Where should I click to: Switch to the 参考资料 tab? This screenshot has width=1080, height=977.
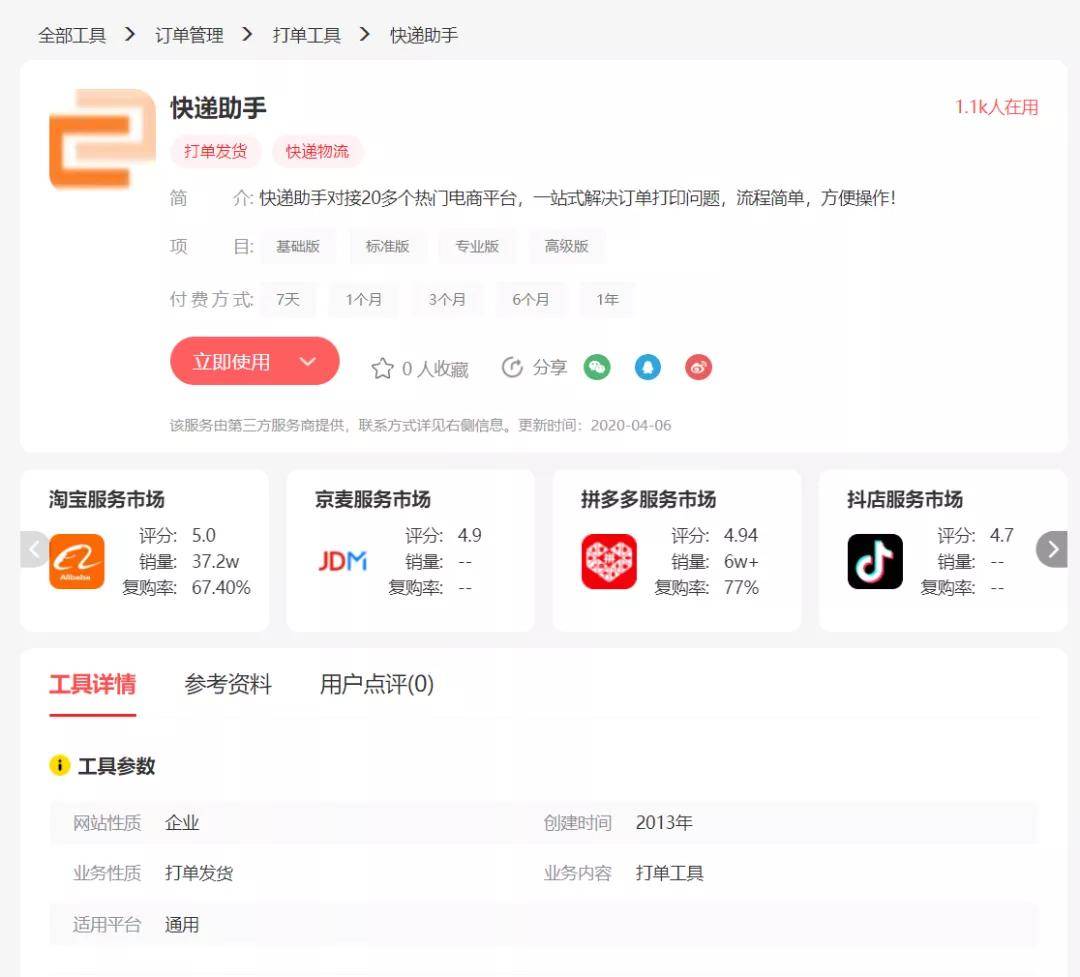pyautogui.click(x=228, y=684)
